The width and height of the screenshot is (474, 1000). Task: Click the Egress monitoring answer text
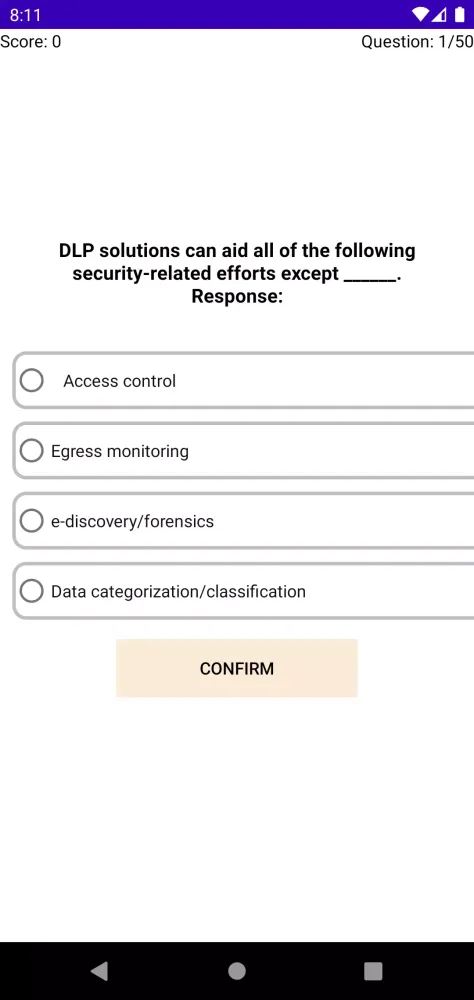coord(120,452)
